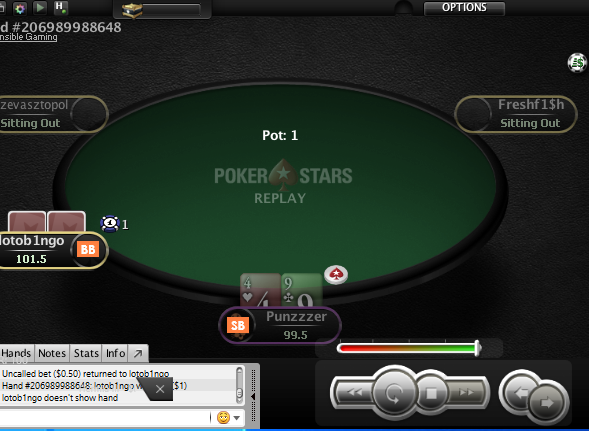Image resolution: width=589 pixels, height=431 pixels.
Task: Stop the hand replay
Action: 431,393
